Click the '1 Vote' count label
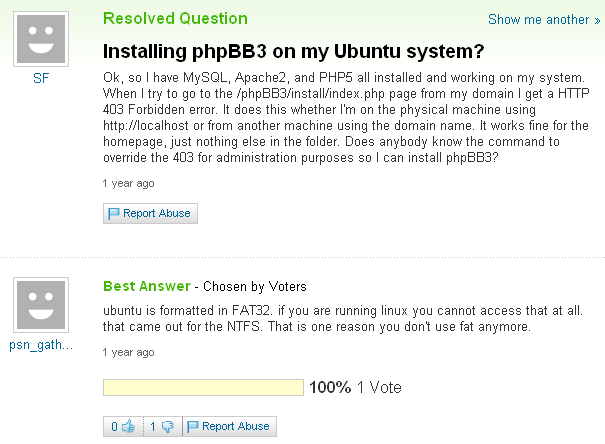This screenshot has width=605, height=444. point(380,387)
